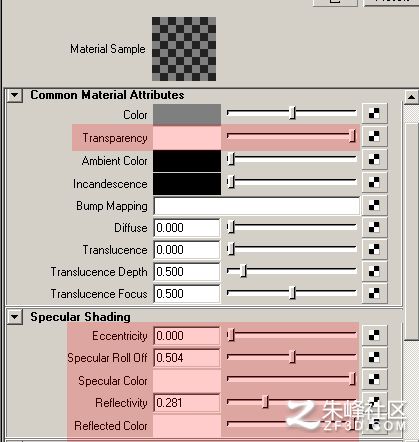Click the Diffuse value field

(187, 228)
